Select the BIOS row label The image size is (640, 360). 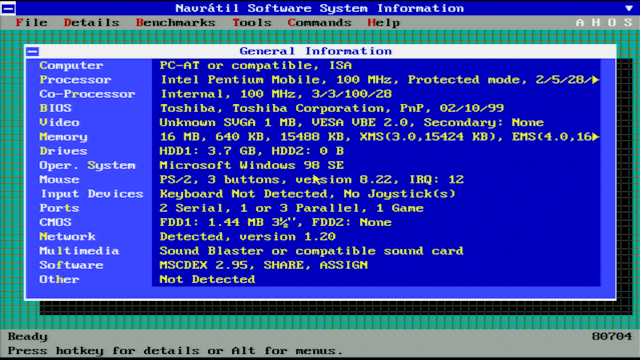[x=55, y=108]
